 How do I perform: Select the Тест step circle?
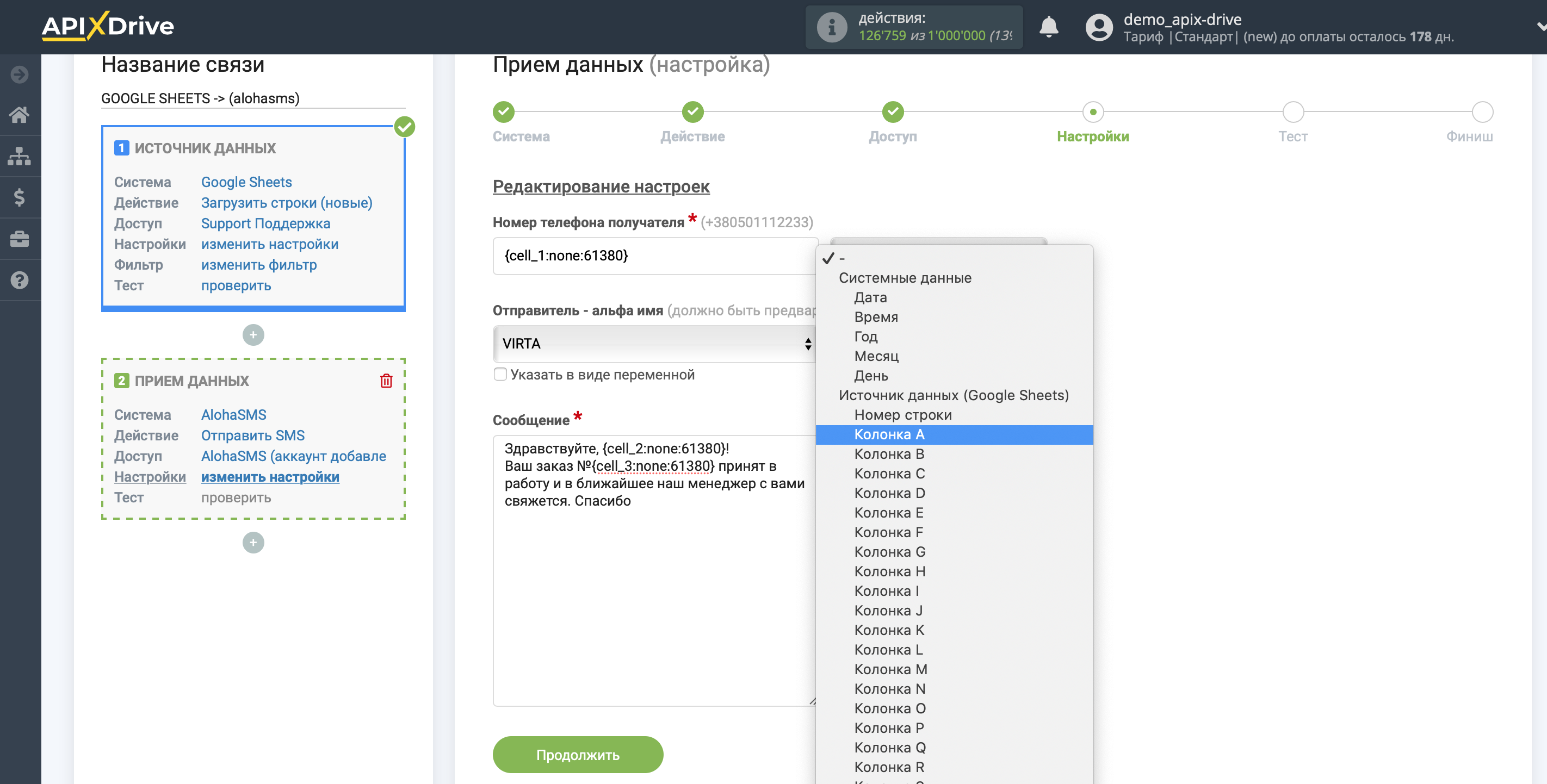tap(1293, 111)
